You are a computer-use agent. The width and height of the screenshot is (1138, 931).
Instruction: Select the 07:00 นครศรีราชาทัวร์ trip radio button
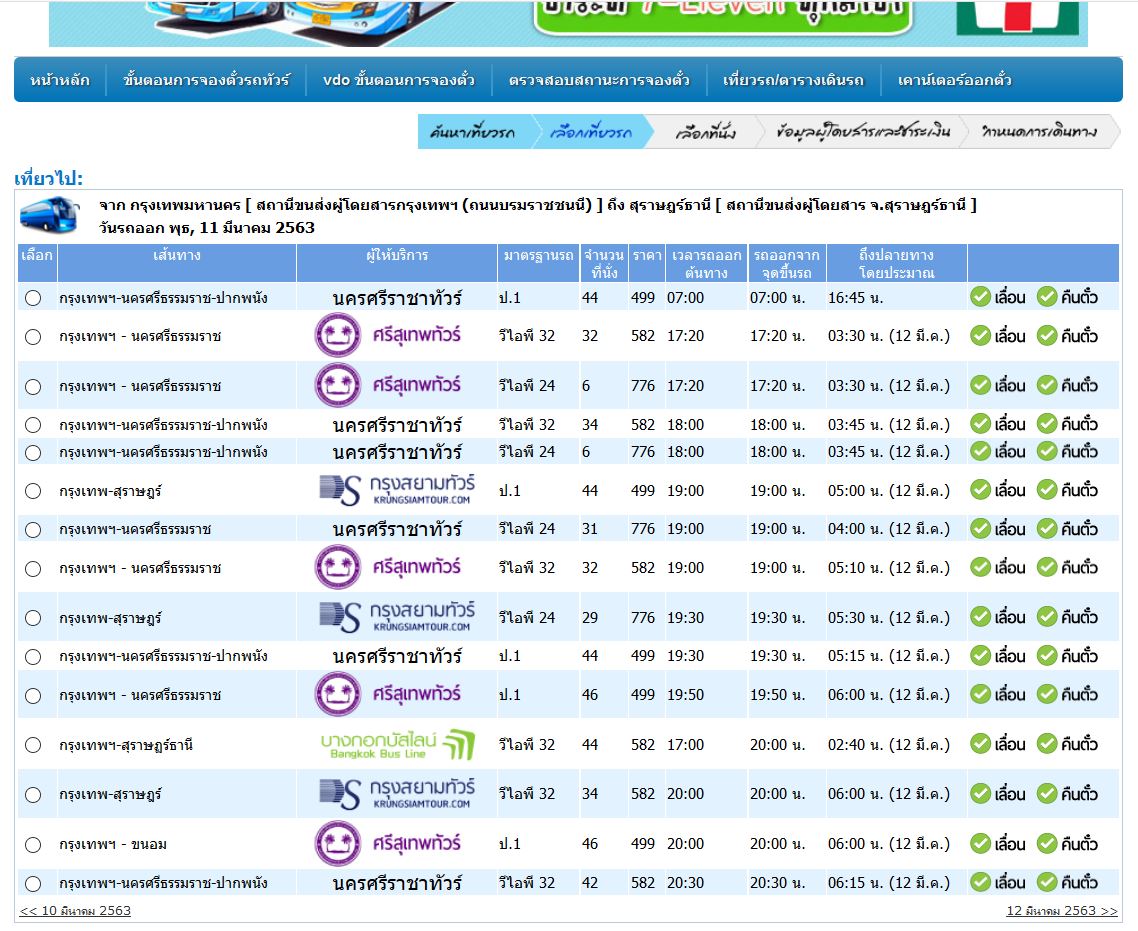point(33,298)
